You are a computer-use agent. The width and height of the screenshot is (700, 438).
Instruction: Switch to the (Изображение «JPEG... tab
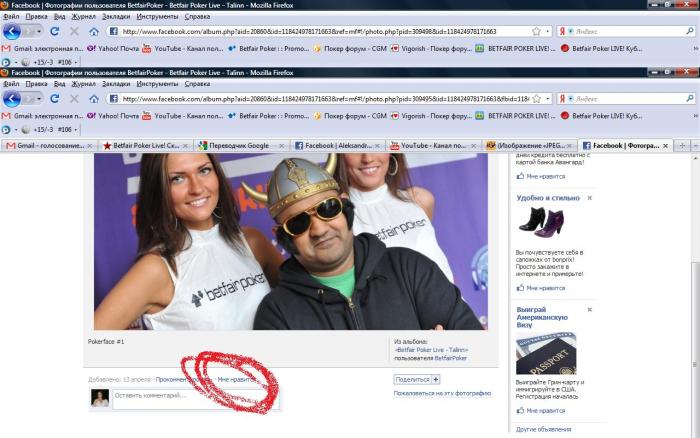tap(530, 146)
